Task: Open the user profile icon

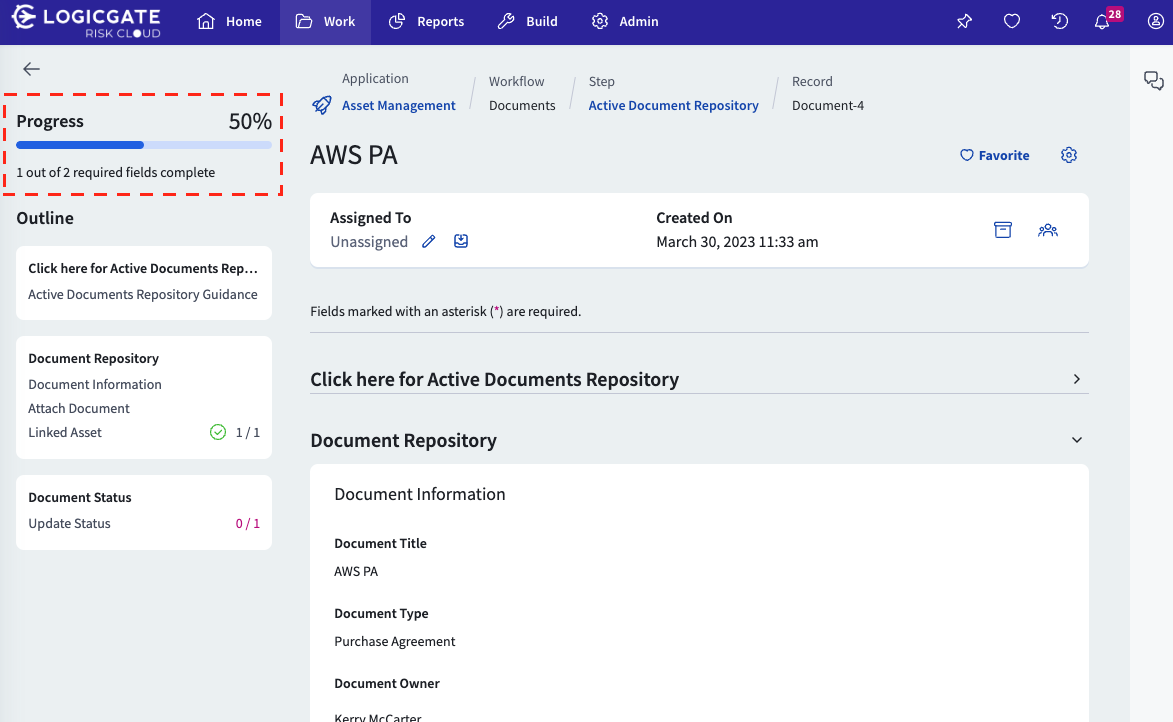Action: (1156, 22)
